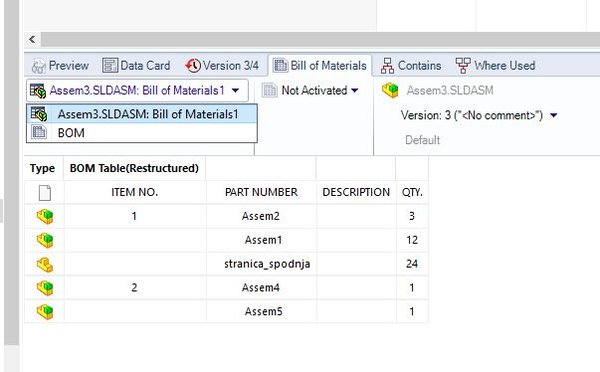
Task: Click the Assem4 row assembly icon
Action: pyautogui.click(x=45, y=288)
